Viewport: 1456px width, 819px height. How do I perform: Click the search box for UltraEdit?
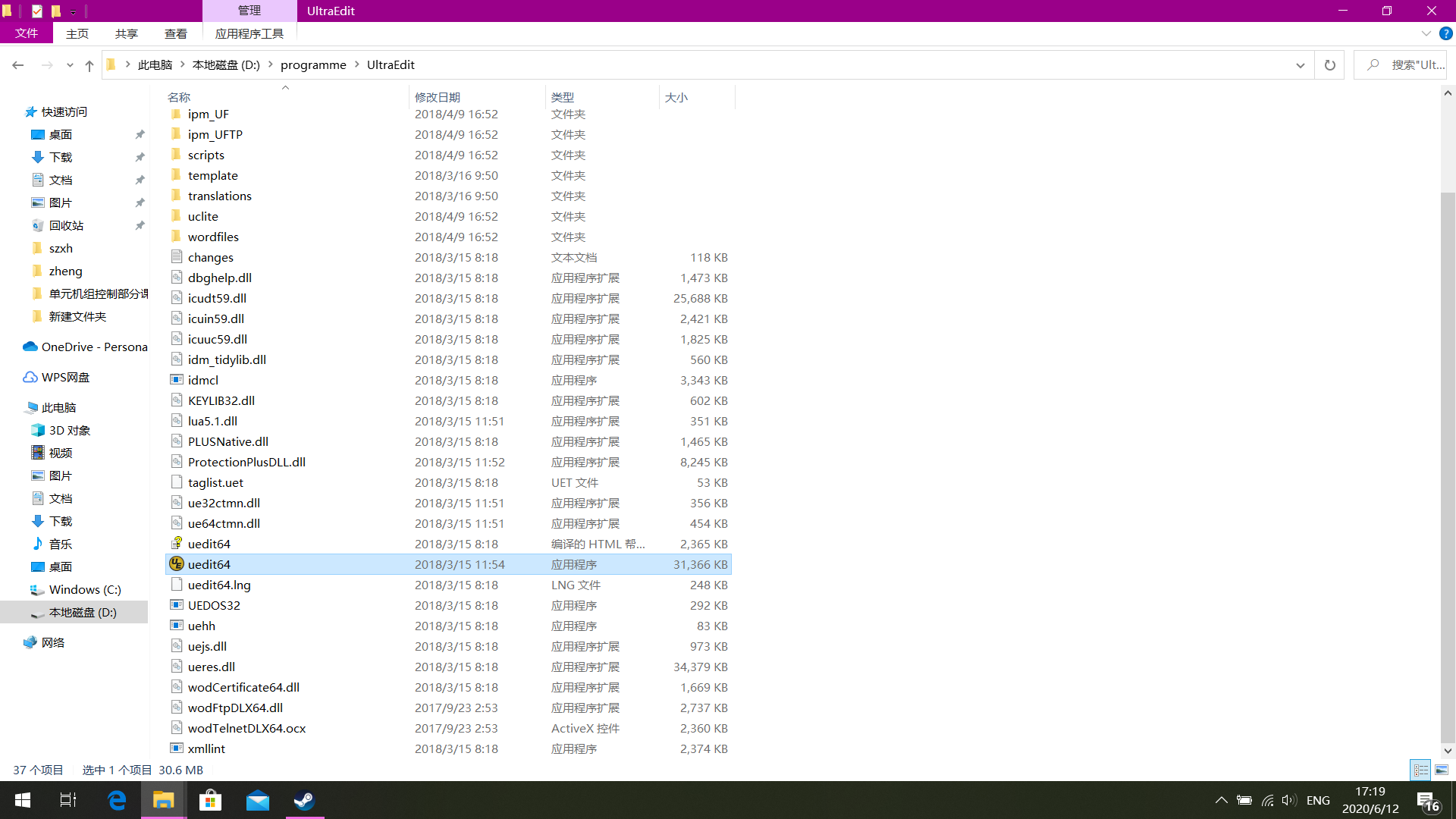tap(1401, 65)
